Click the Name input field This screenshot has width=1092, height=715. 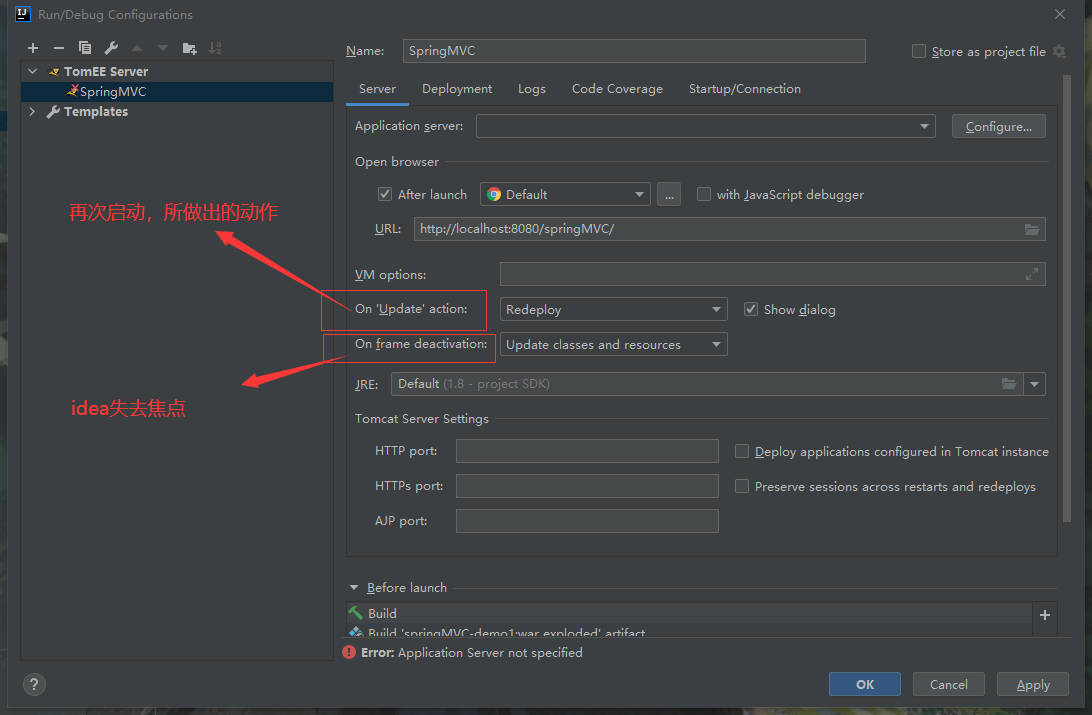point(634,51)
